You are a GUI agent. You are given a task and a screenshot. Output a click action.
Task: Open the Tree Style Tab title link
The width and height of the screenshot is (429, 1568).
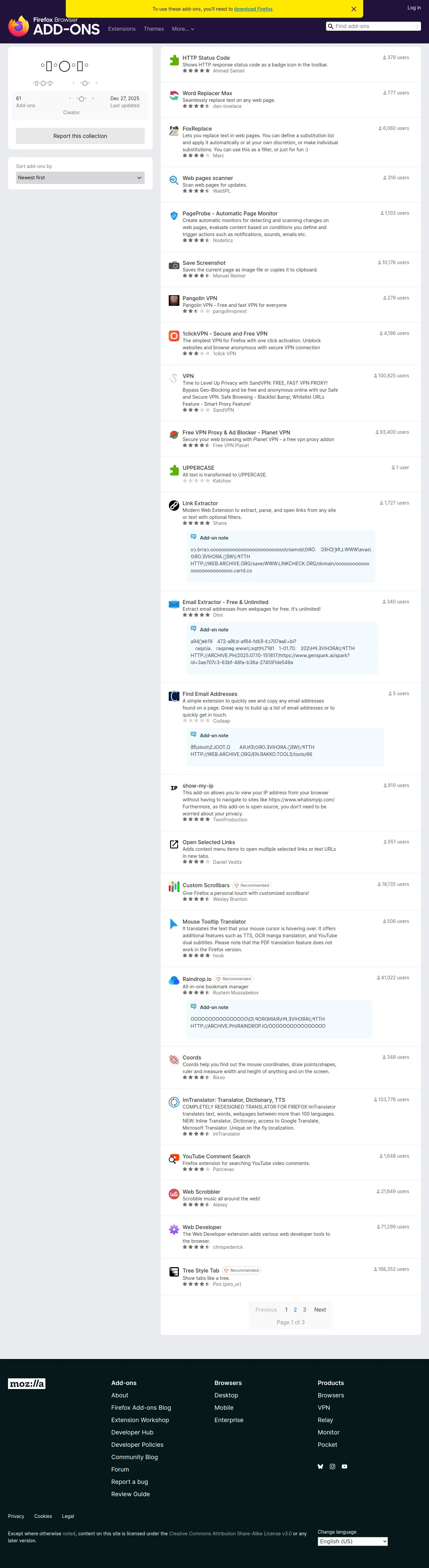200,1270
